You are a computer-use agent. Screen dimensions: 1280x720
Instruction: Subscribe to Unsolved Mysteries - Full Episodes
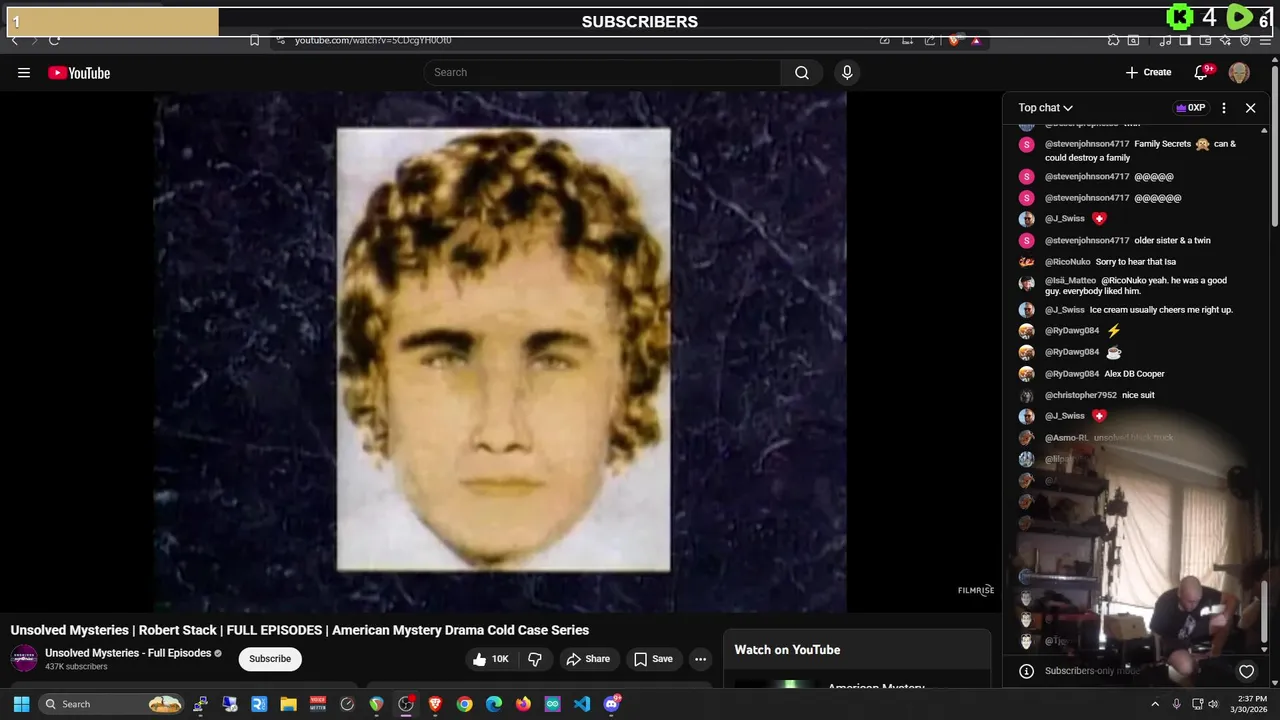[x=270, y=659]
